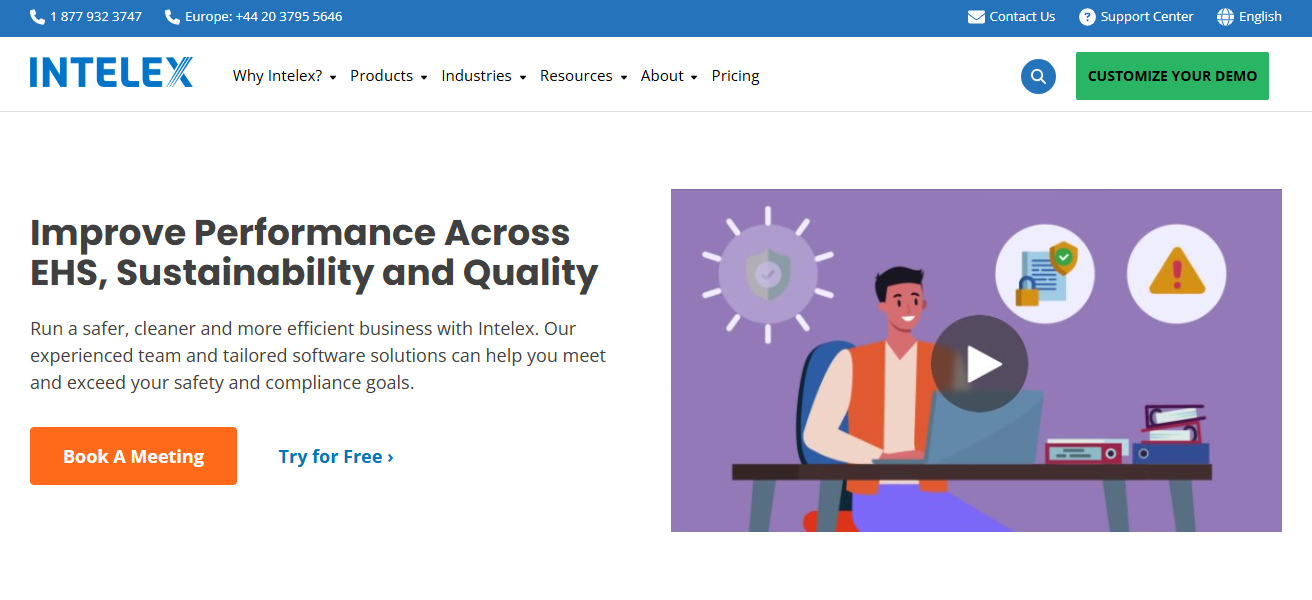Click the phone icon beside 1 877 number
Screen dimensions: 1312x600
38,17
